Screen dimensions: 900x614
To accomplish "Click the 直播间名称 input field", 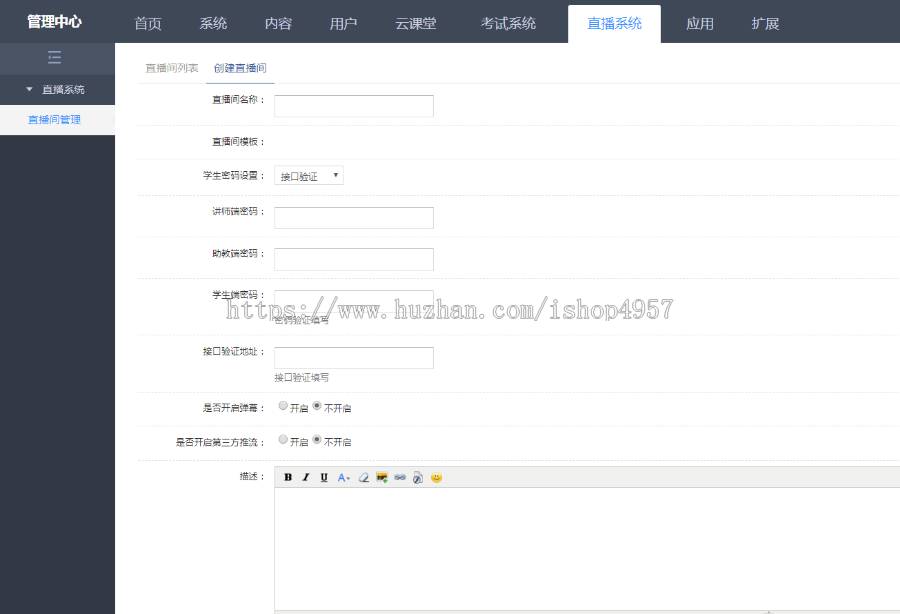I will point(353,105).
